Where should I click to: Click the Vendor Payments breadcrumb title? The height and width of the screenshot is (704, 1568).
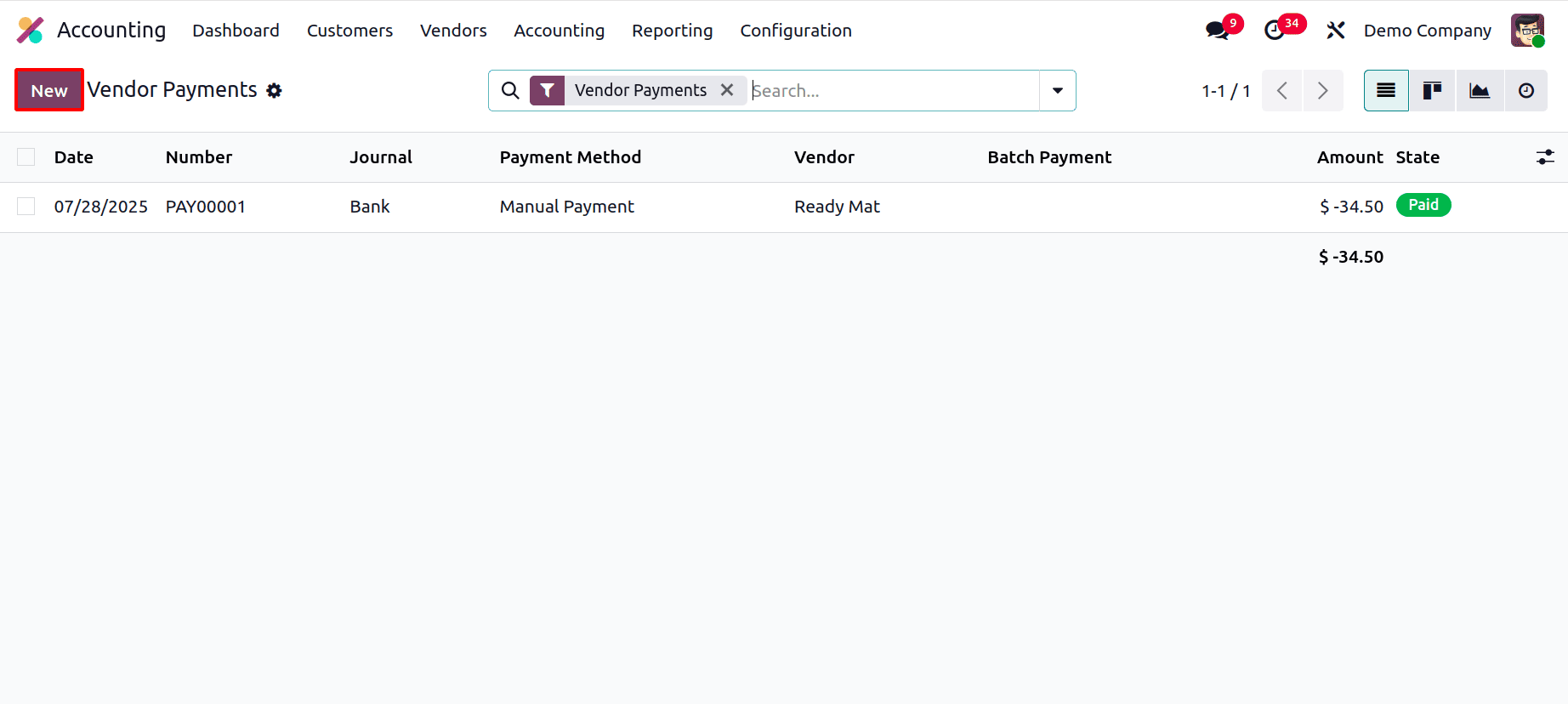pyautogui.click(x=173, y=90)
